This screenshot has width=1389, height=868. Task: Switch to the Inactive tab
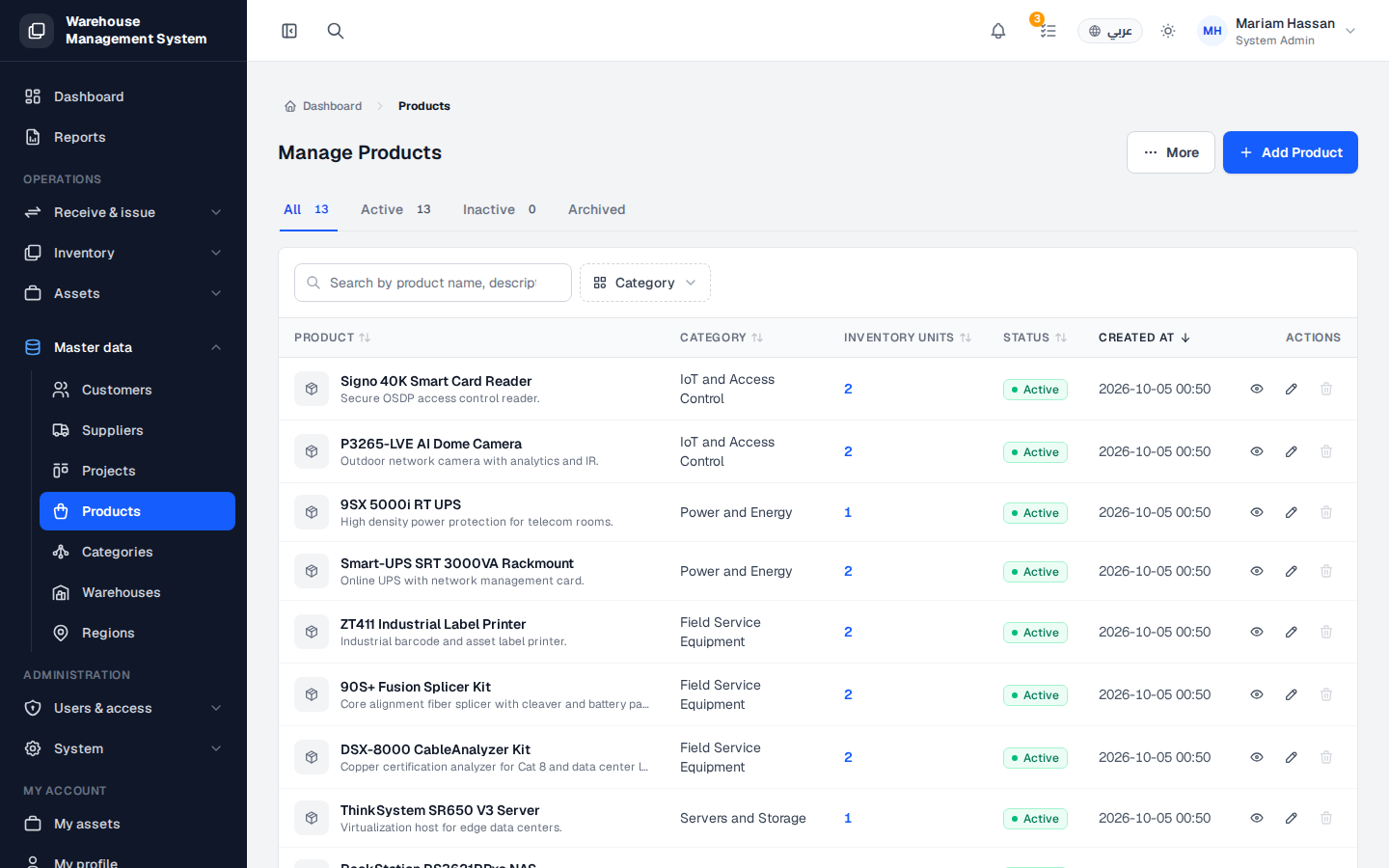499,209
